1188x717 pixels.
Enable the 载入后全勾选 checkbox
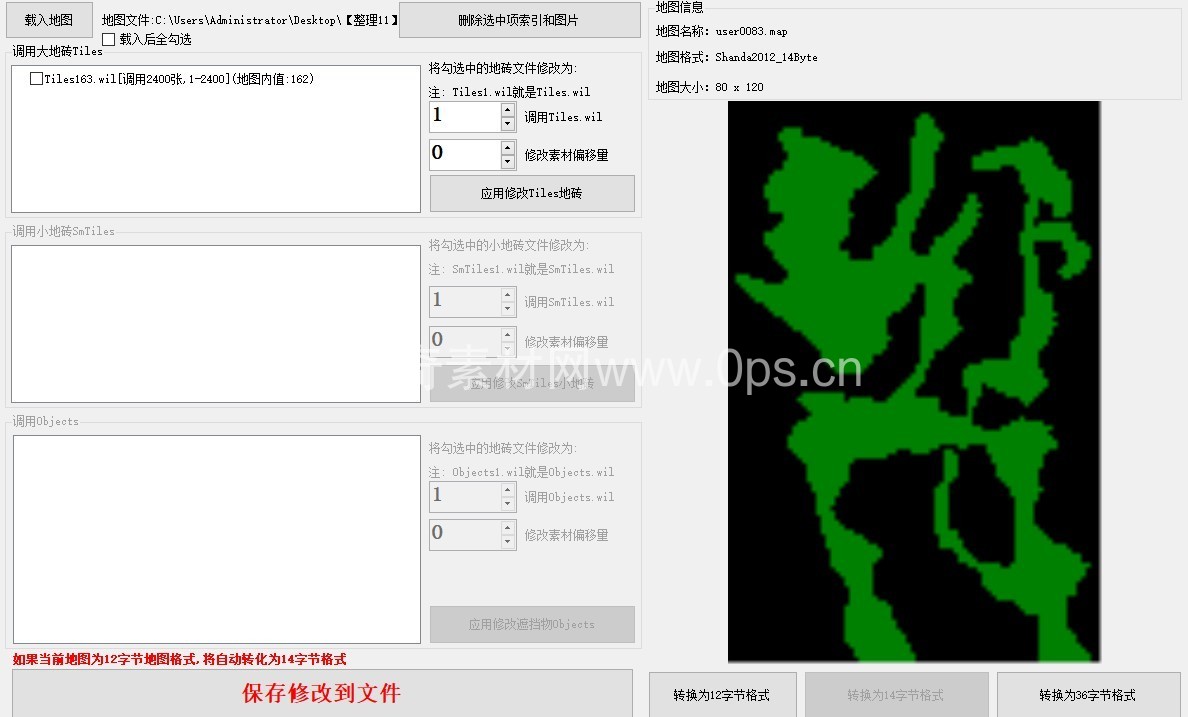[109, 39]
